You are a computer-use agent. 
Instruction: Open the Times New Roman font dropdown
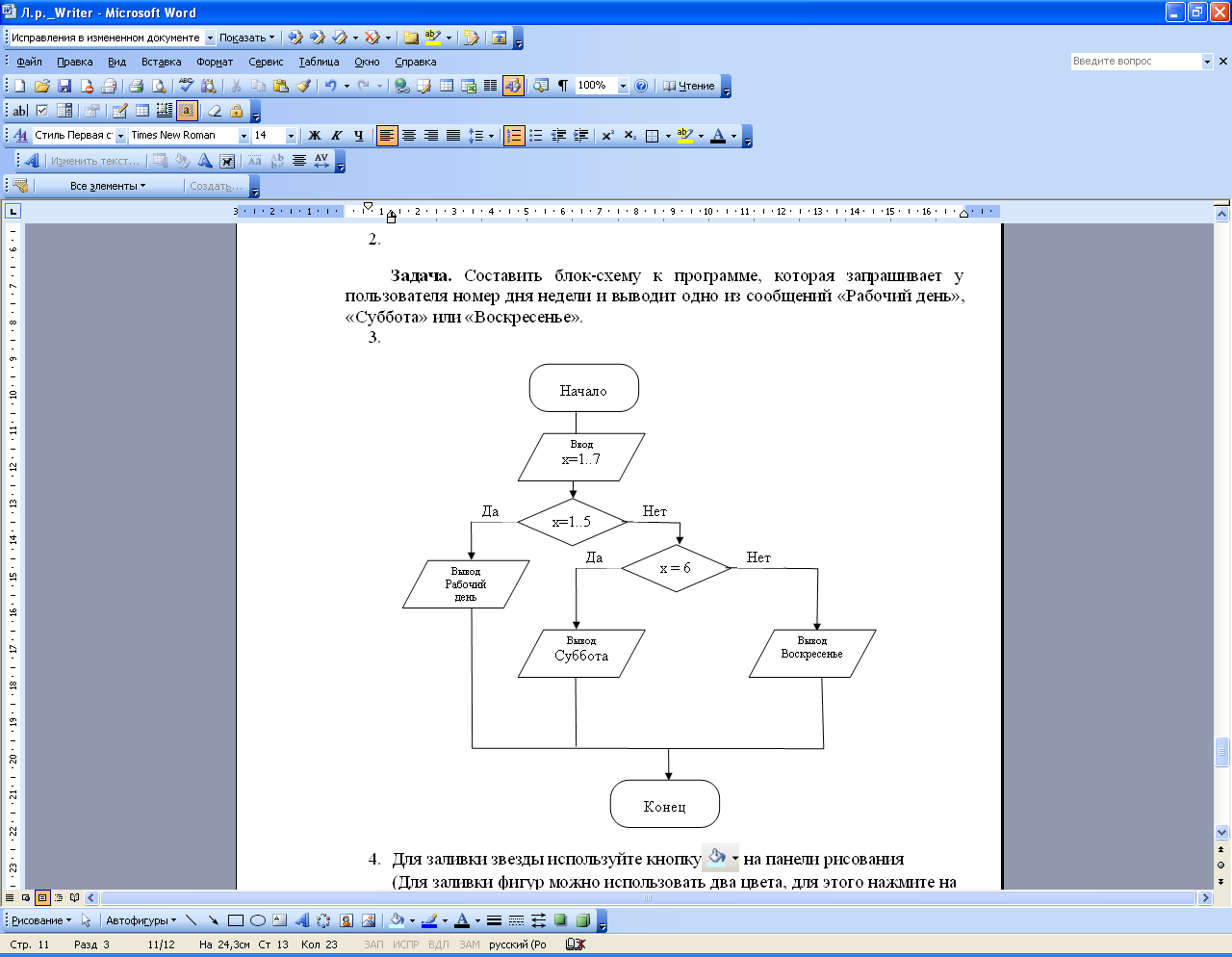[244, 136]
